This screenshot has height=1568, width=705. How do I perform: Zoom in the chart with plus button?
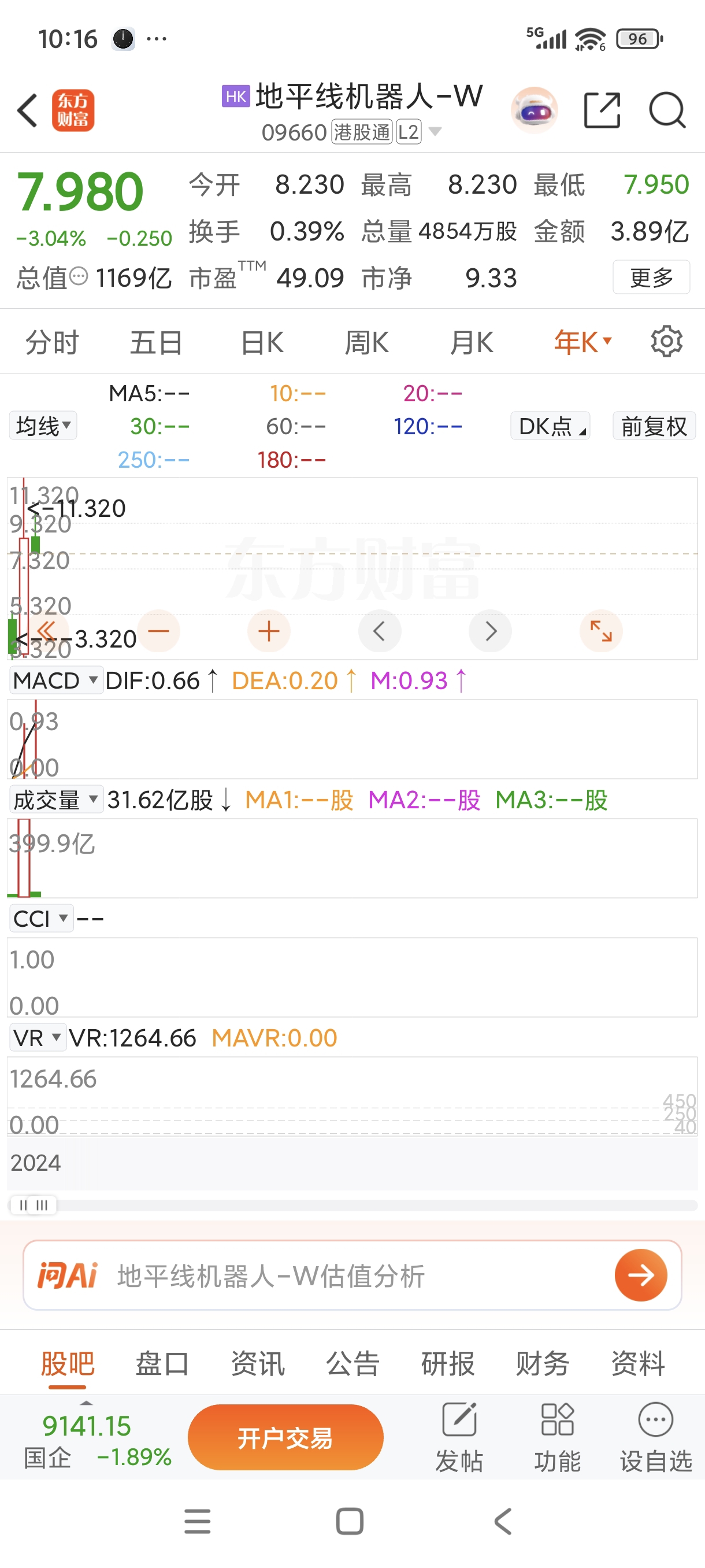click(269, 631)
